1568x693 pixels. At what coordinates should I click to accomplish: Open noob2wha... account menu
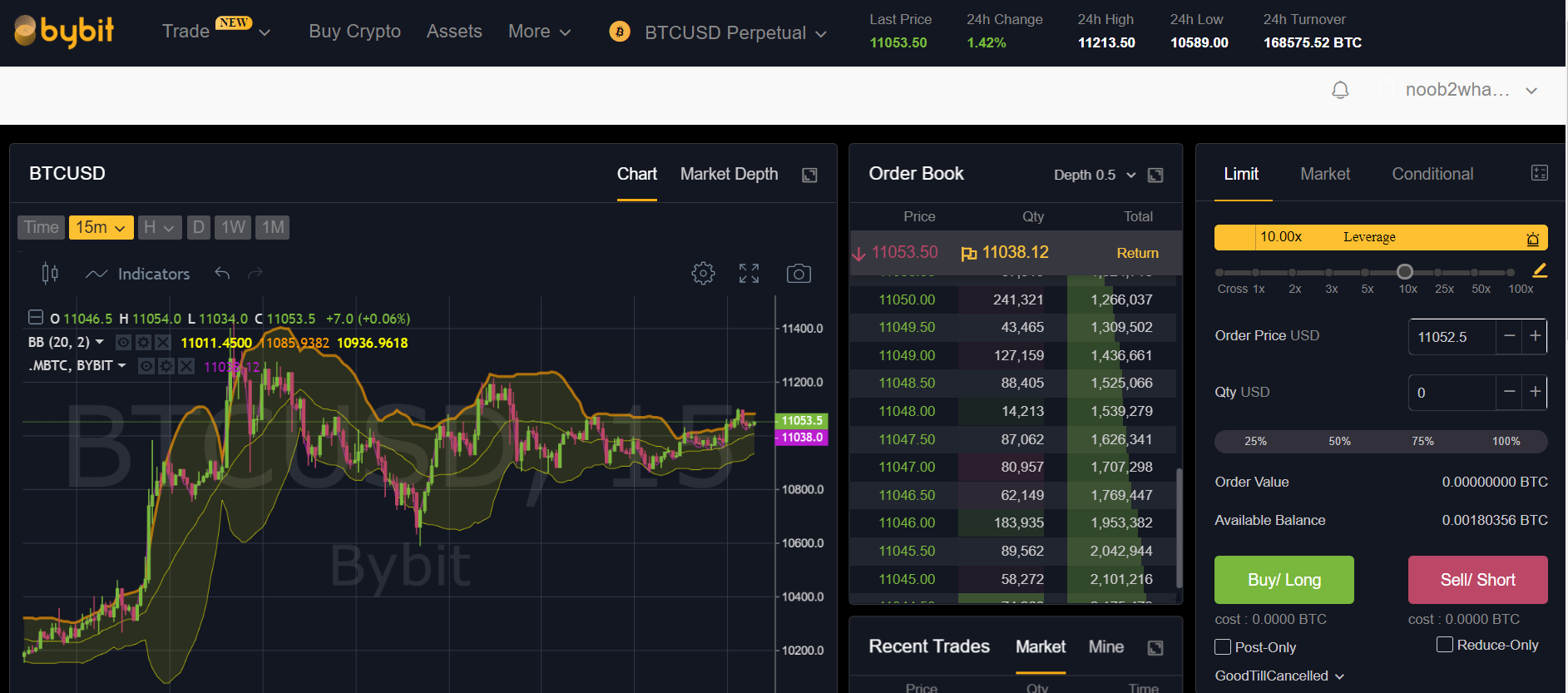[1471, 90]
